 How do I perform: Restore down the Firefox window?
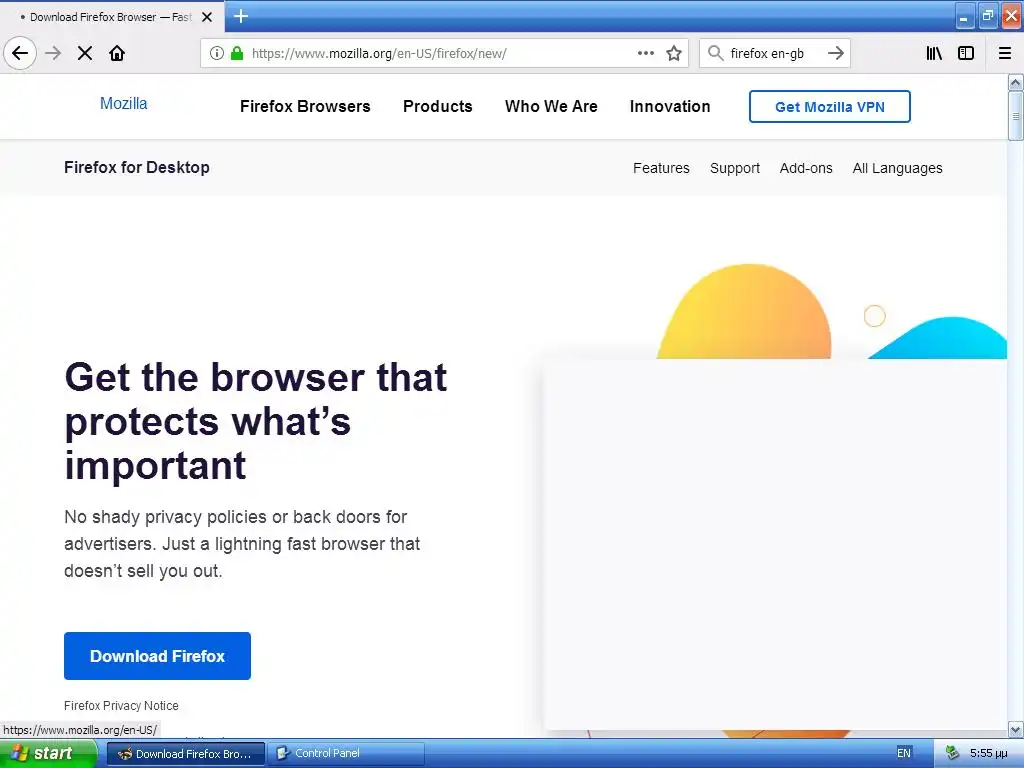(x=987, y=17)
